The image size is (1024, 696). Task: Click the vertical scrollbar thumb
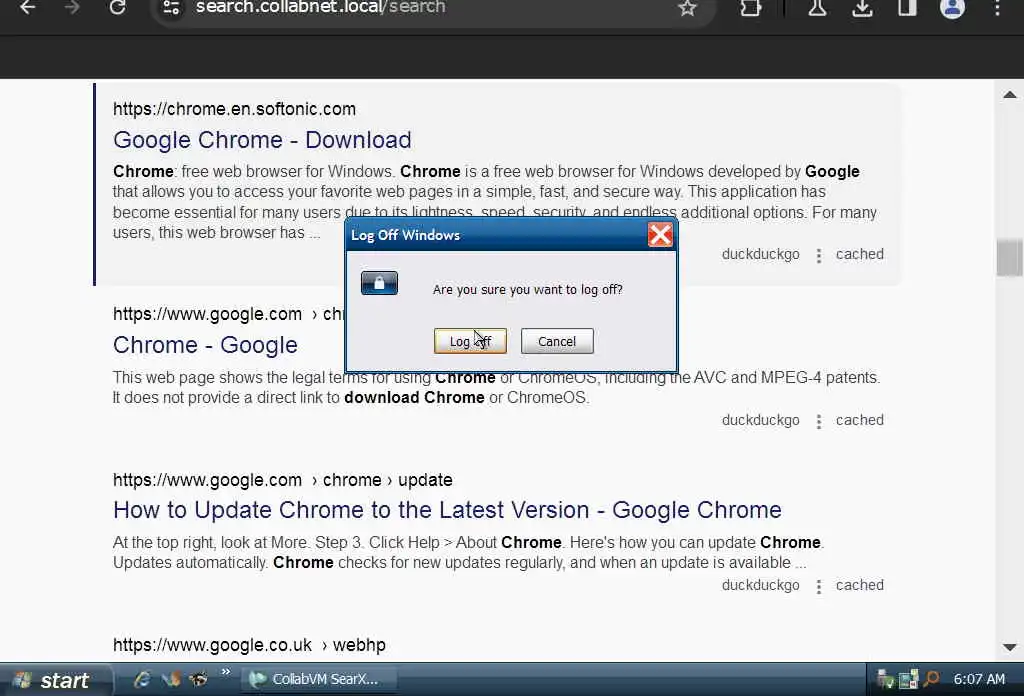(x=1010, y=258)
